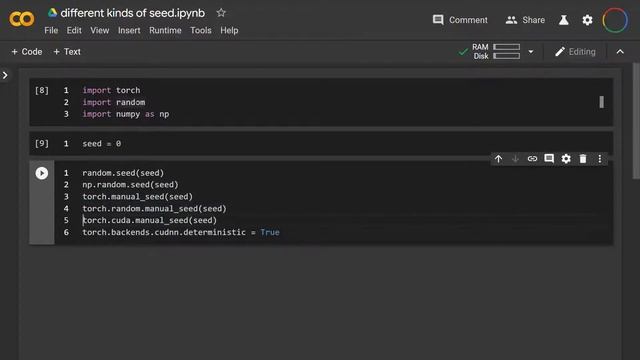
Task: Click the Google Drive icon beside notebook title
Action: point(52,13)
